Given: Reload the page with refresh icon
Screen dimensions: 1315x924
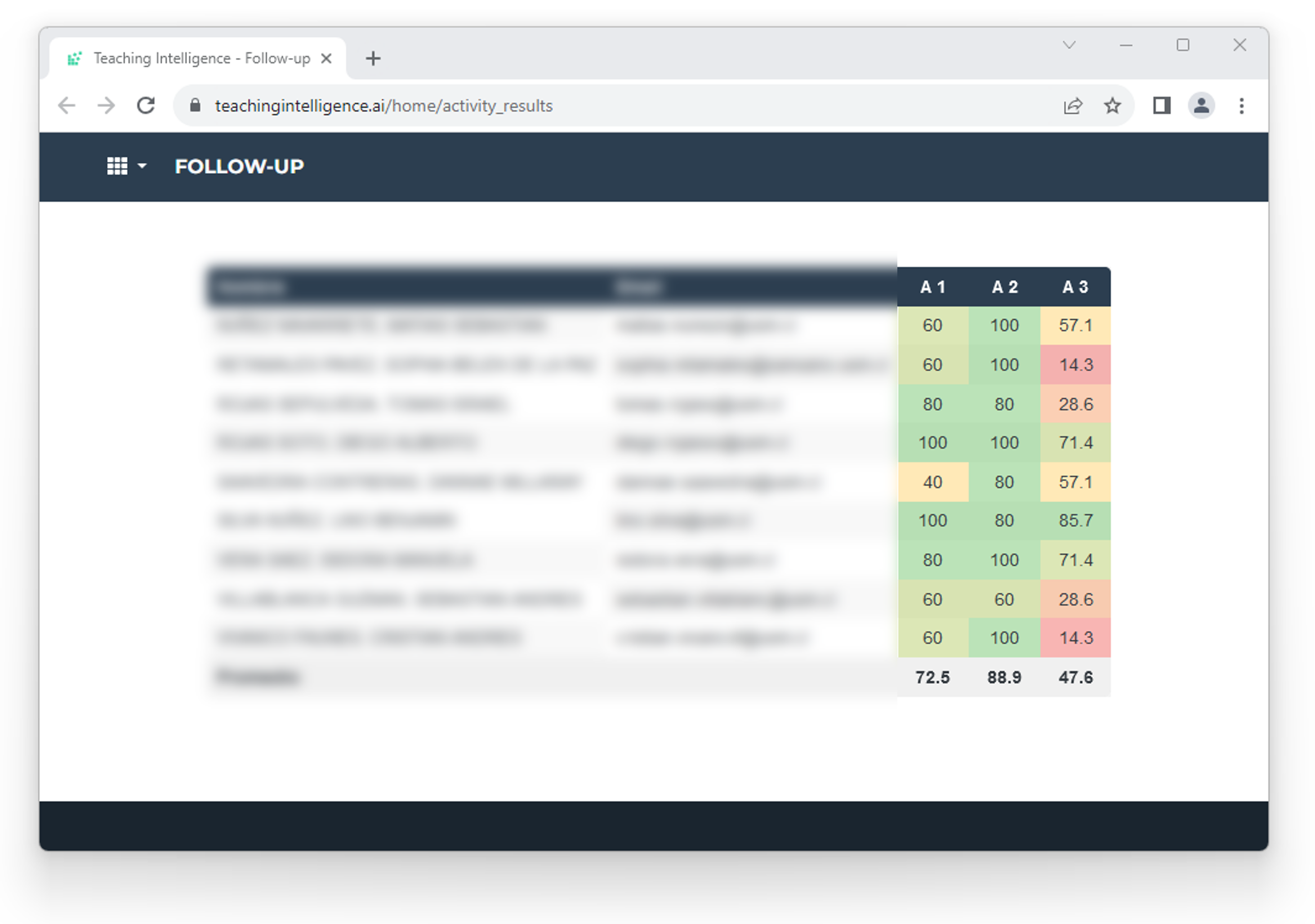Looking at the screenshot, I should [146, 105].
